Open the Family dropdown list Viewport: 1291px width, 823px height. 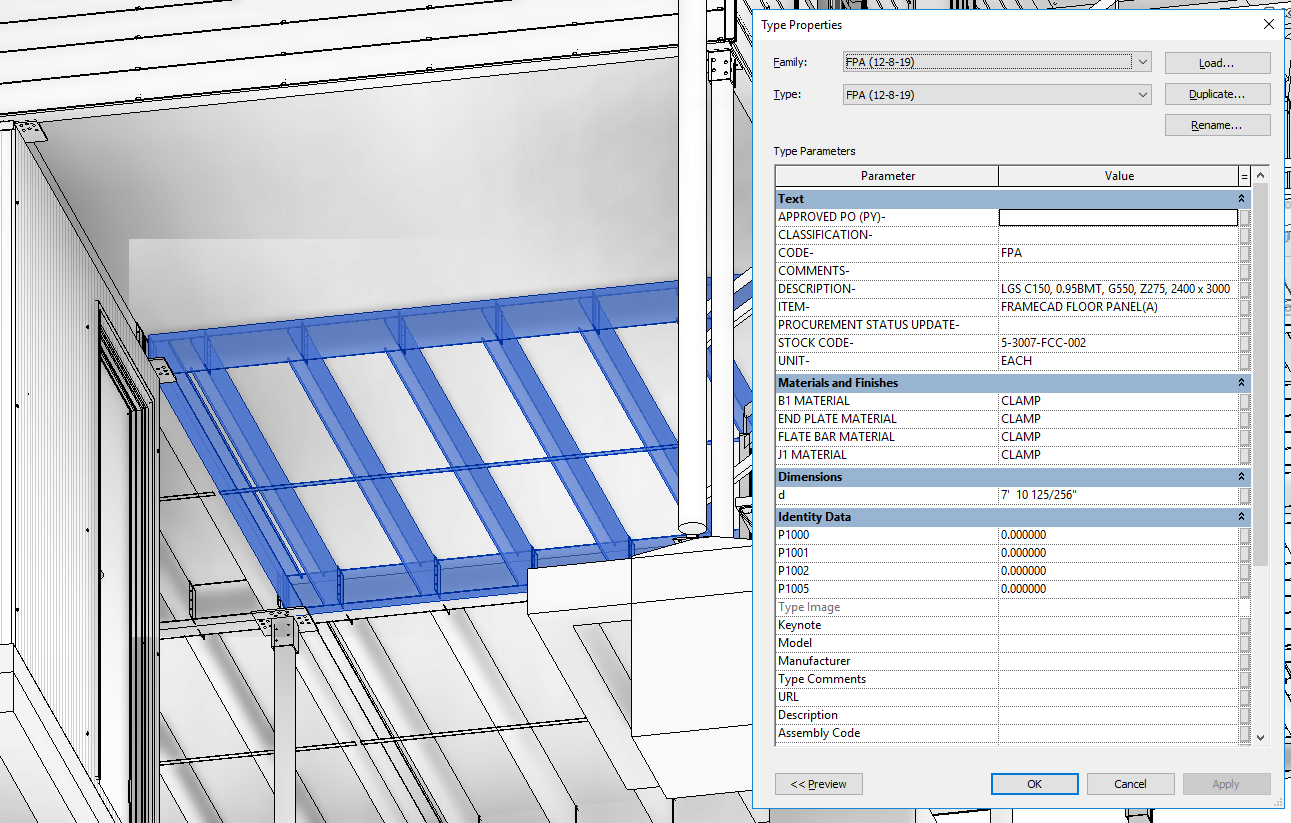click(x=1142, y=61)
